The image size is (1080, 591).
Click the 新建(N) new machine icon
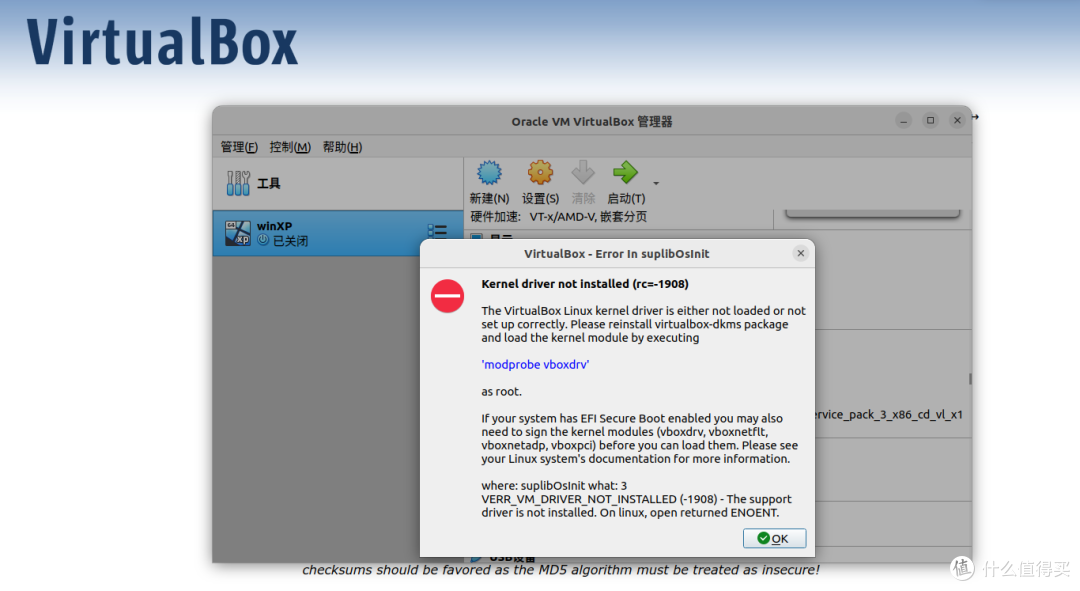pos(488,172)
